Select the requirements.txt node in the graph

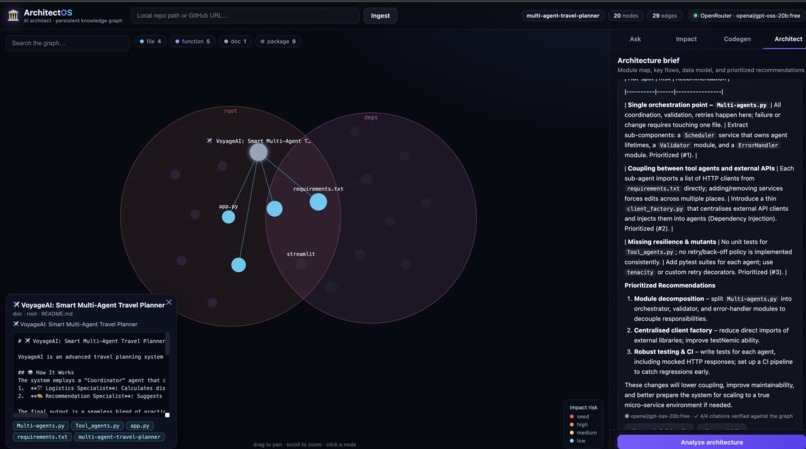pos(318,202)
